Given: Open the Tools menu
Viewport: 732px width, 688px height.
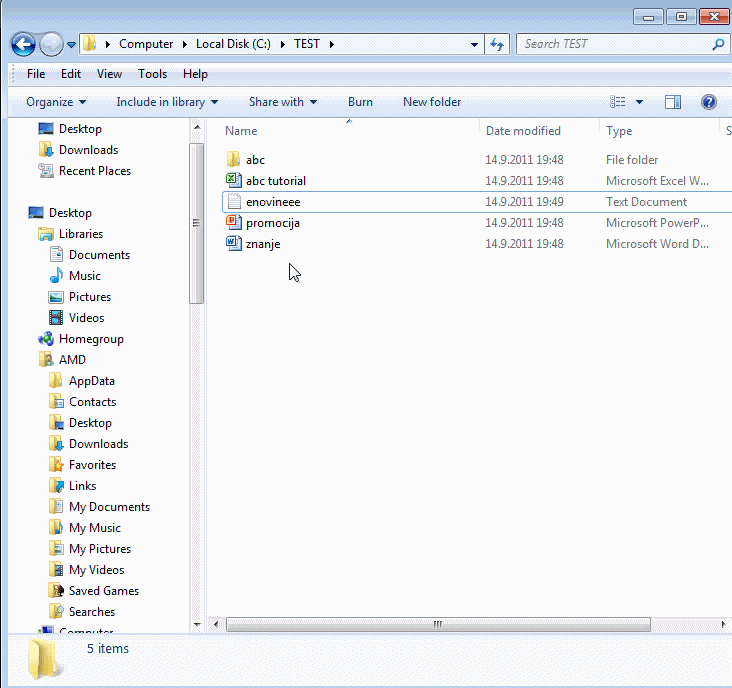Looking at the screenshot, I should click(x=152, y=74).
